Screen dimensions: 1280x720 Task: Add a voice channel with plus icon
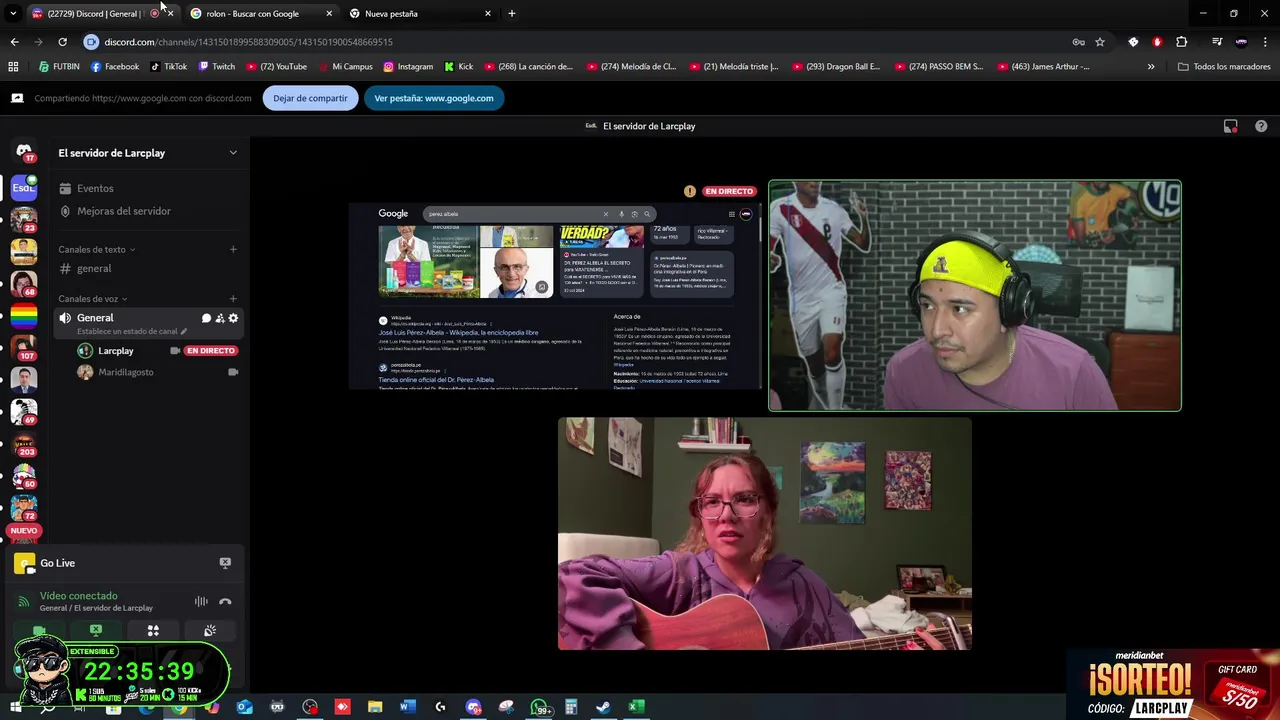point(233,298)
